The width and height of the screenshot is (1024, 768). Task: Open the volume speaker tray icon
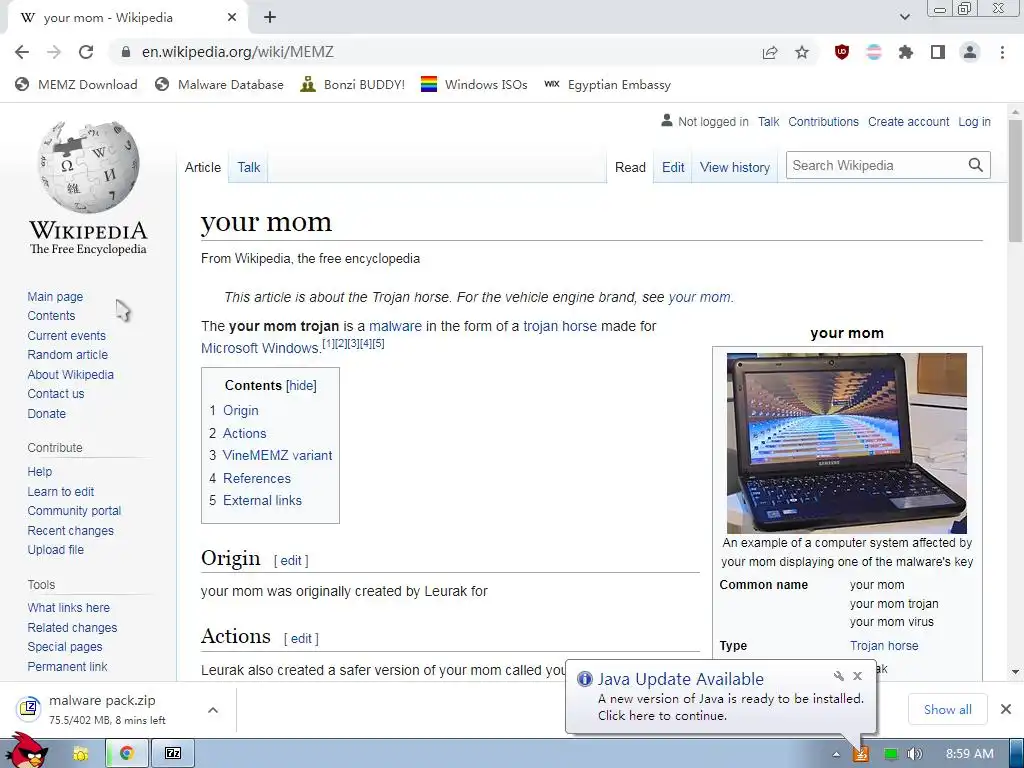(914, 754)
